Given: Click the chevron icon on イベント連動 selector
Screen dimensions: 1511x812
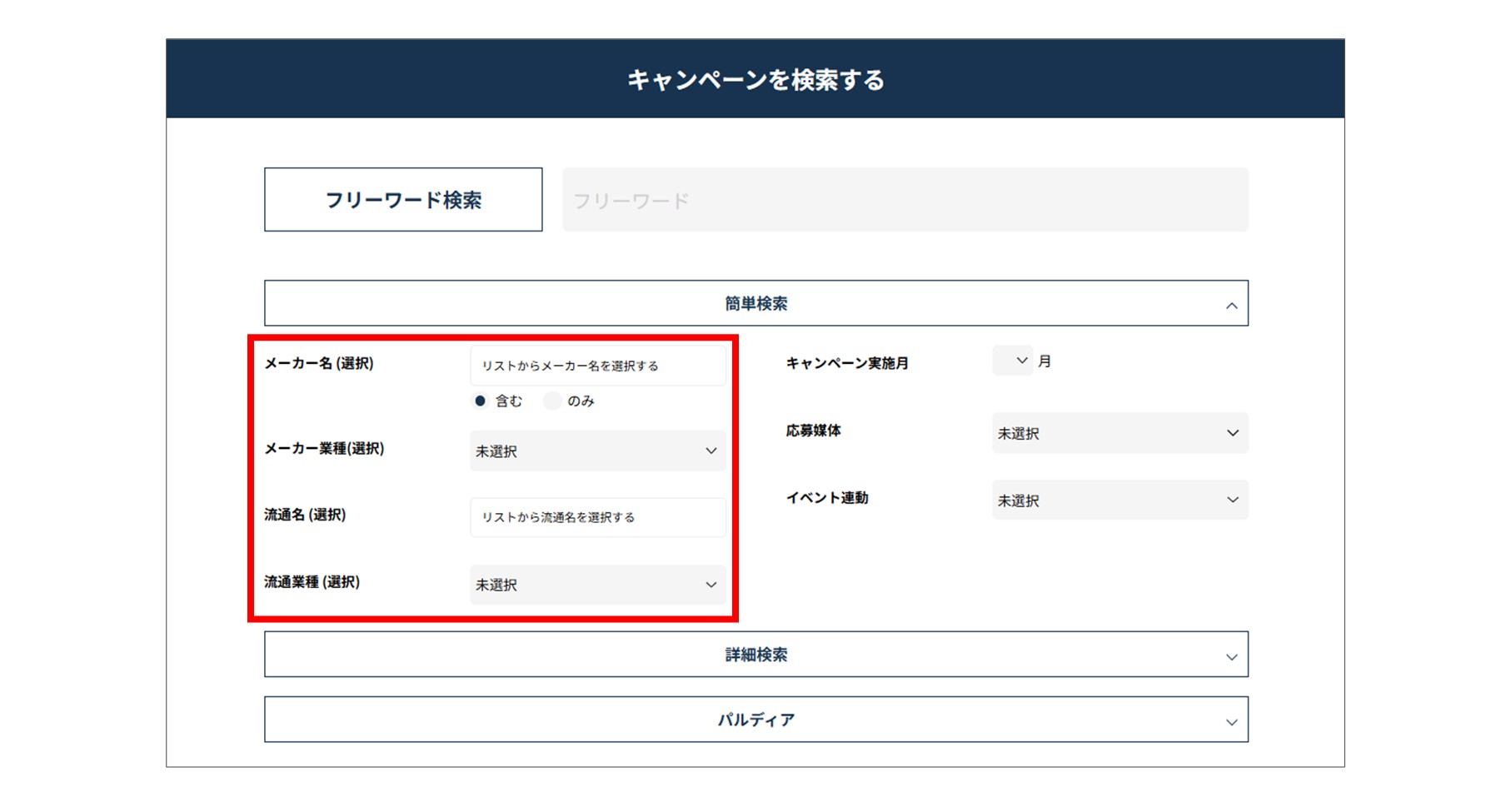Looking at the screenshot, I should click(x=1232, y=500).
